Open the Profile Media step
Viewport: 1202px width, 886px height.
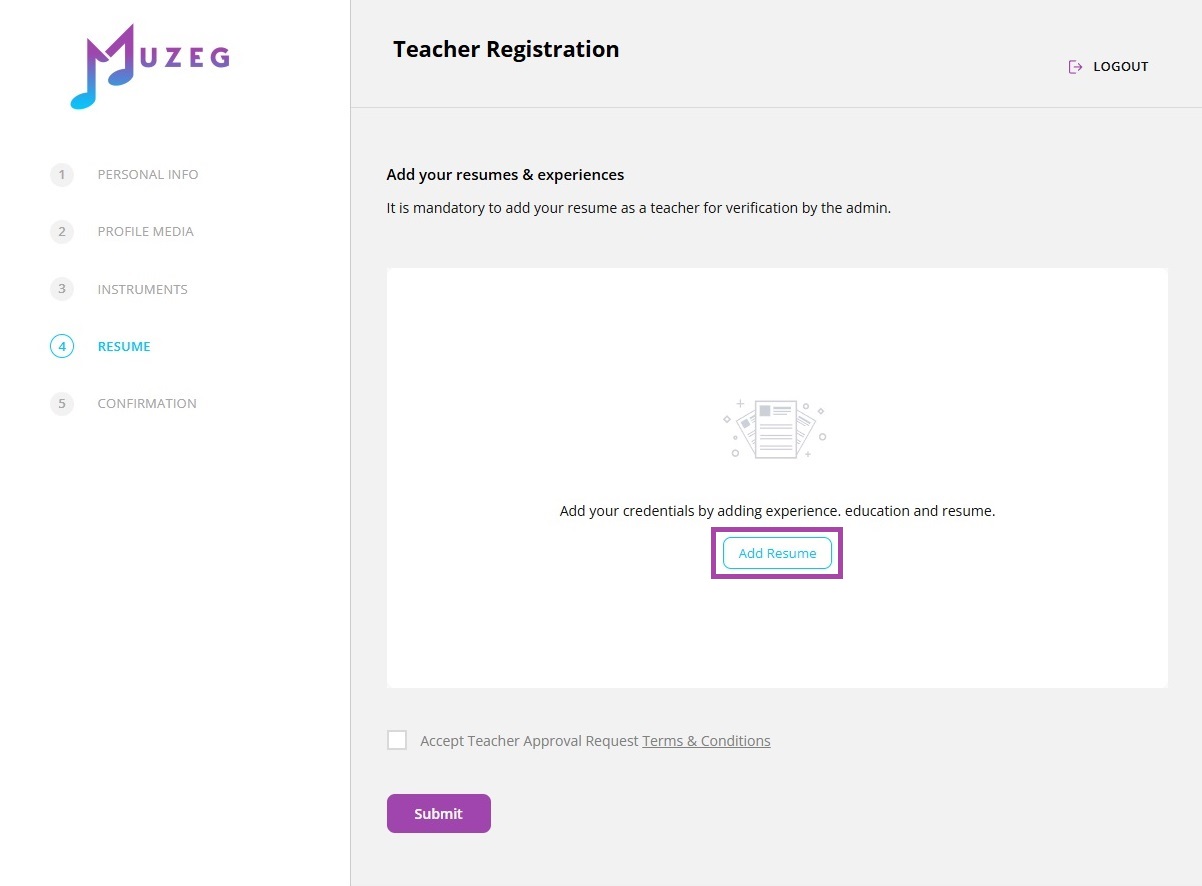point(145,232)
